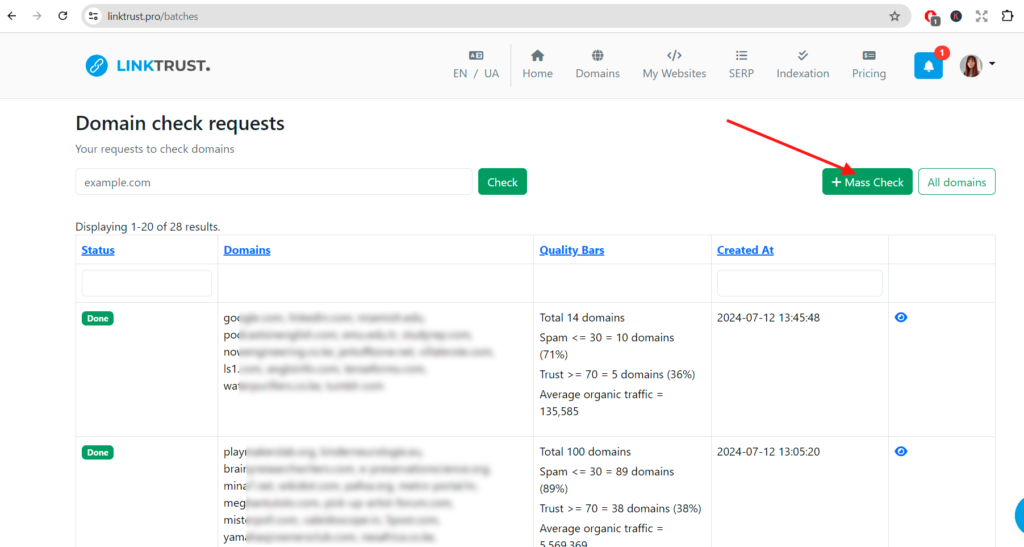
Task: Bookmark page with star icon
Action: click(x=894, y=16)
